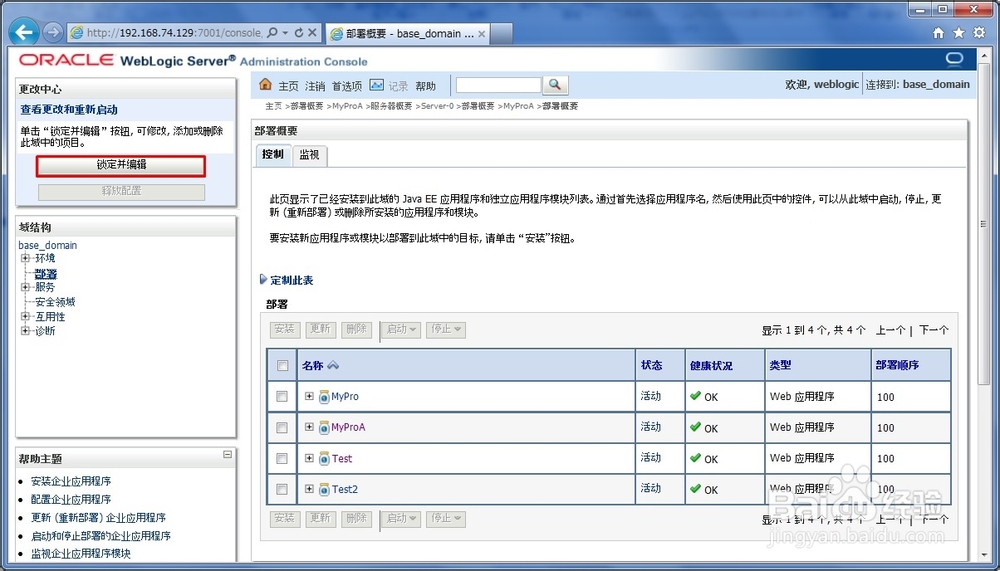This screenshot has width=1000, height=571.
Task: Click the console search input field
Action: tap(499, 85)
